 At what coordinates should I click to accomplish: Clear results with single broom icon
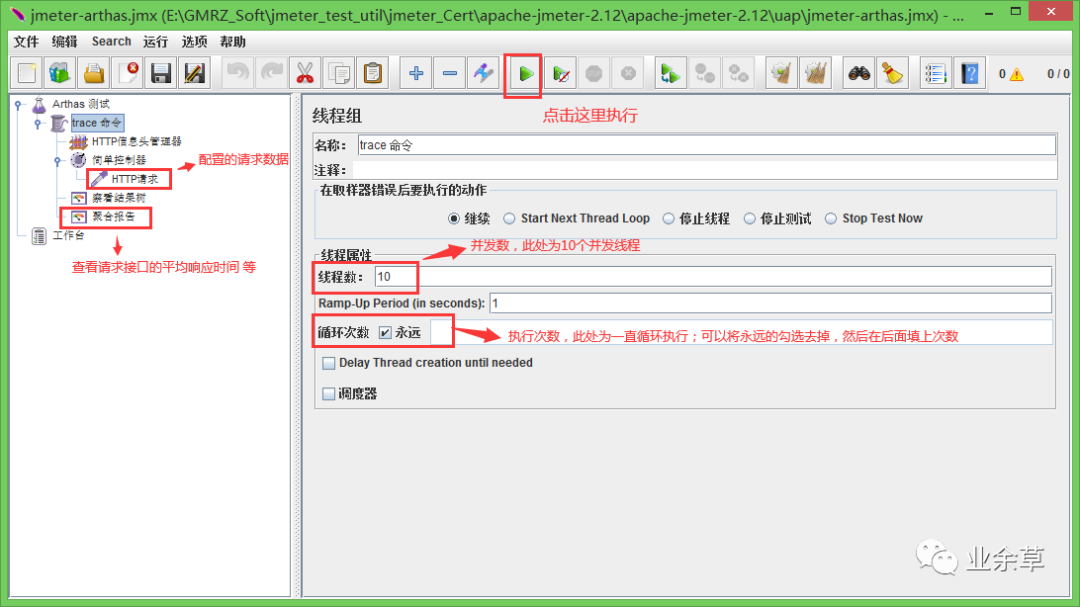tap(781, 73)
